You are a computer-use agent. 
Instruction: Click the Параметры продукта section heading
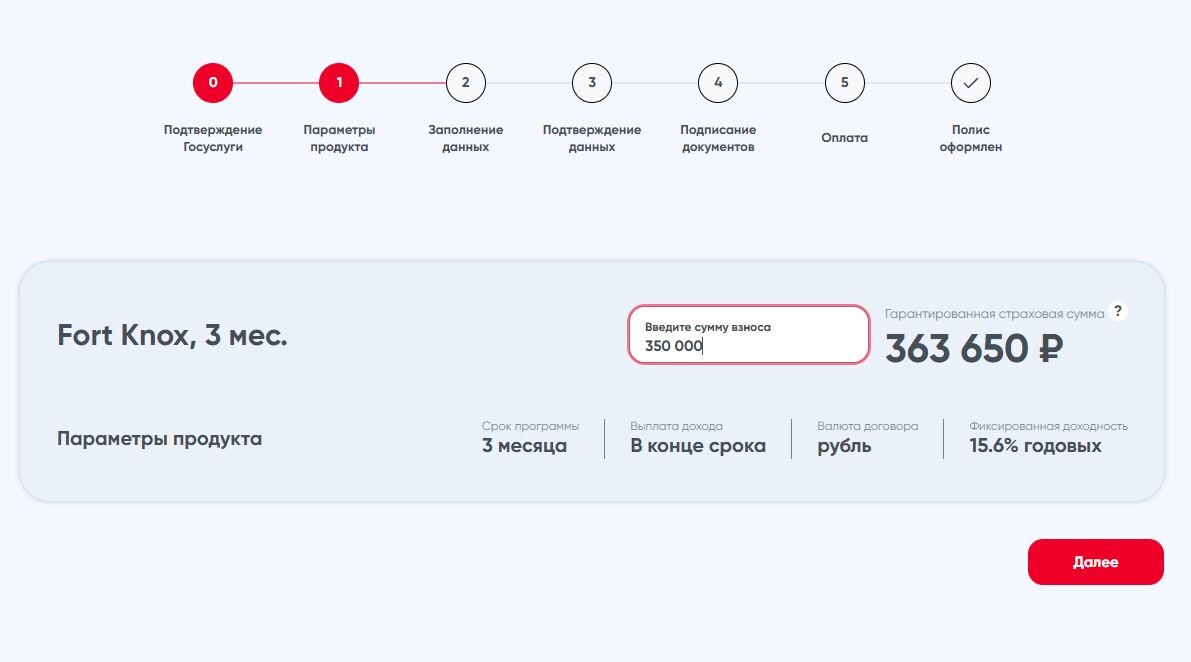tap(160, 439)
